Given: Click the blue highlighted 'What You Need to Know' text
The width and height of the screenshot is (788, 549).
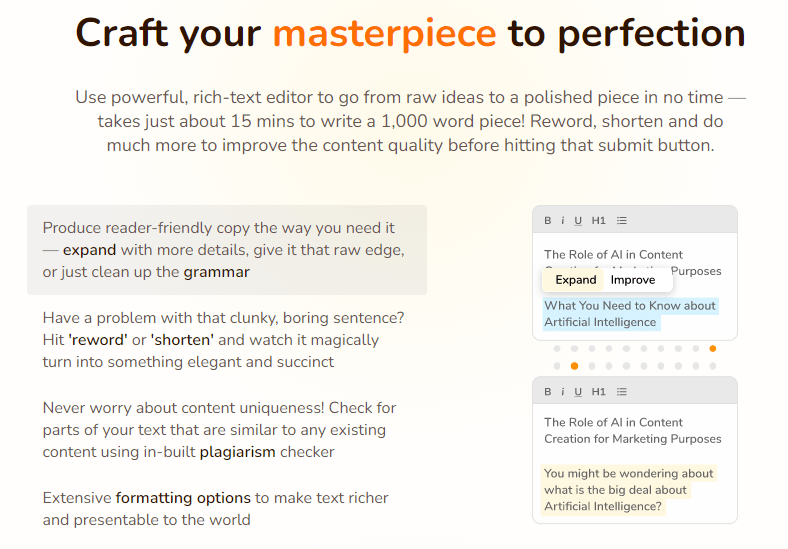Looking at the screenshot, I should click(x=630, y=314).
